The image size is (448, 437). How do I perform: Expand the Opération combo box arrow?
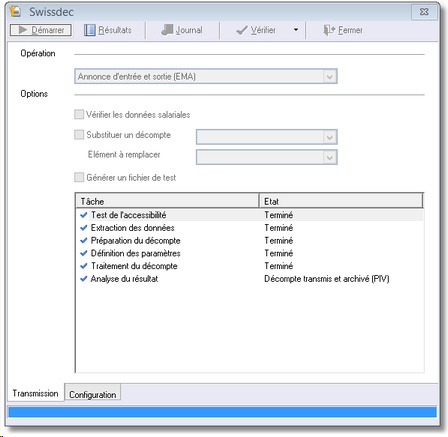coord(330,77)
